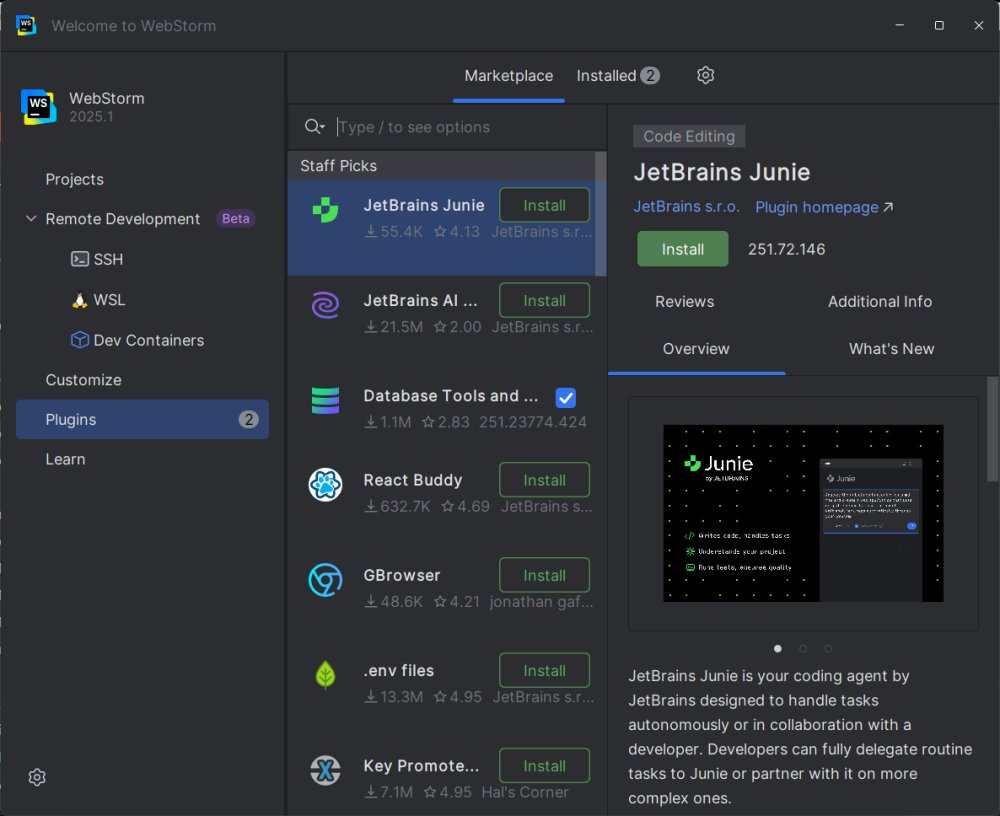Open Learn in the sidebar
The image size is (1000, 816).
coord(65,459)
